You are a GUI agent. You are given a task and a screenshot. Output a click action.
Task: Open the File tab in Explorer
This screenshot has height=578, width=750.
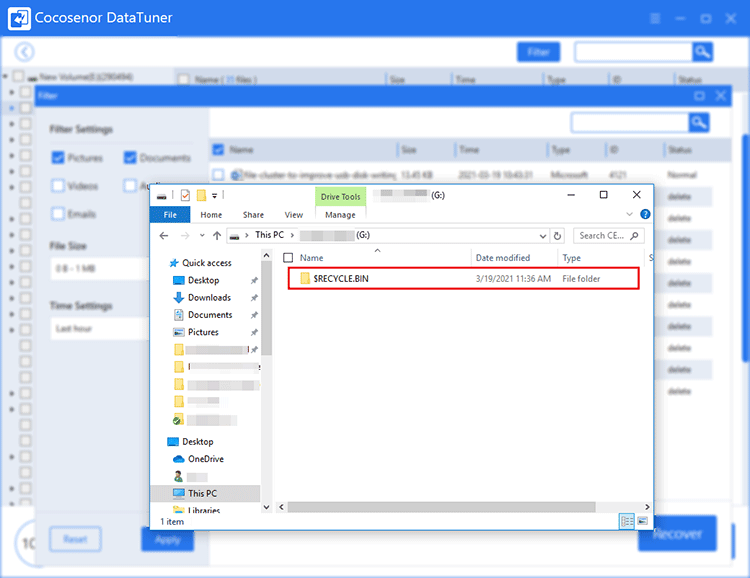pos(170,215)
